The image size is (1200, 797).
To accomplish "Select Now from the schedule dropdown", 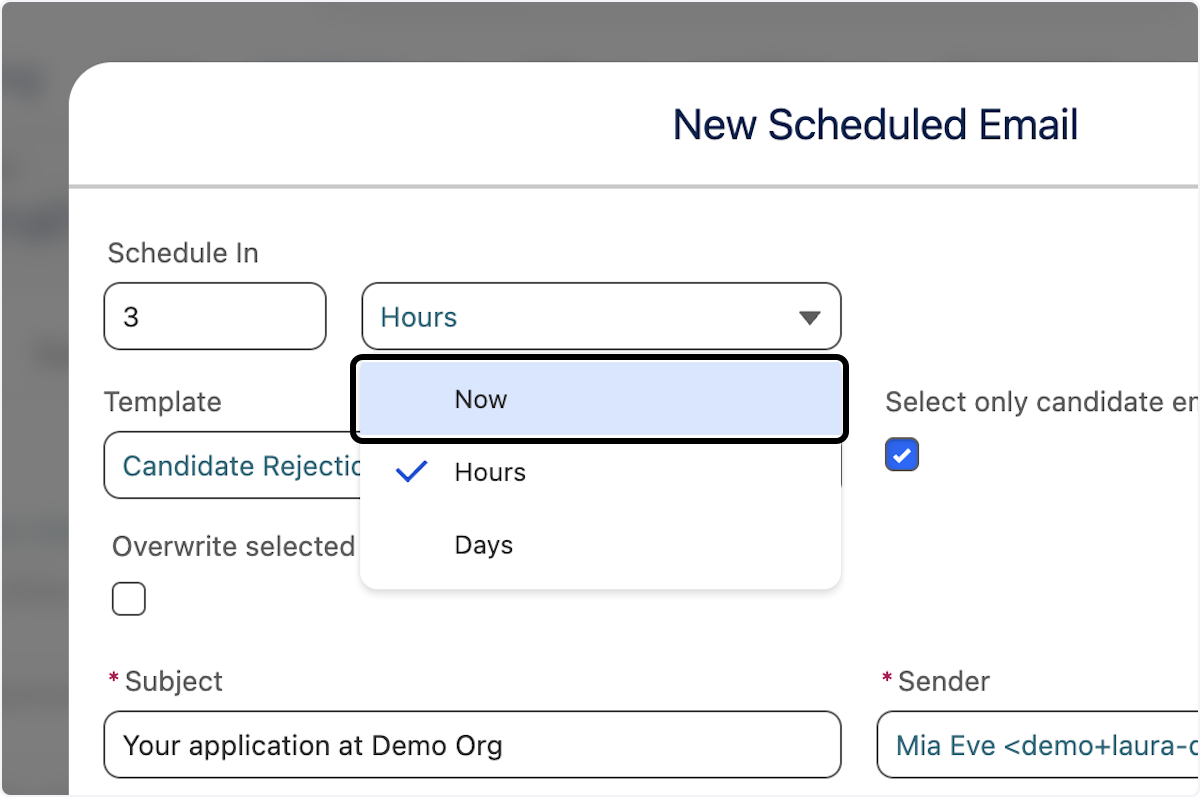I will coord(481,399).
